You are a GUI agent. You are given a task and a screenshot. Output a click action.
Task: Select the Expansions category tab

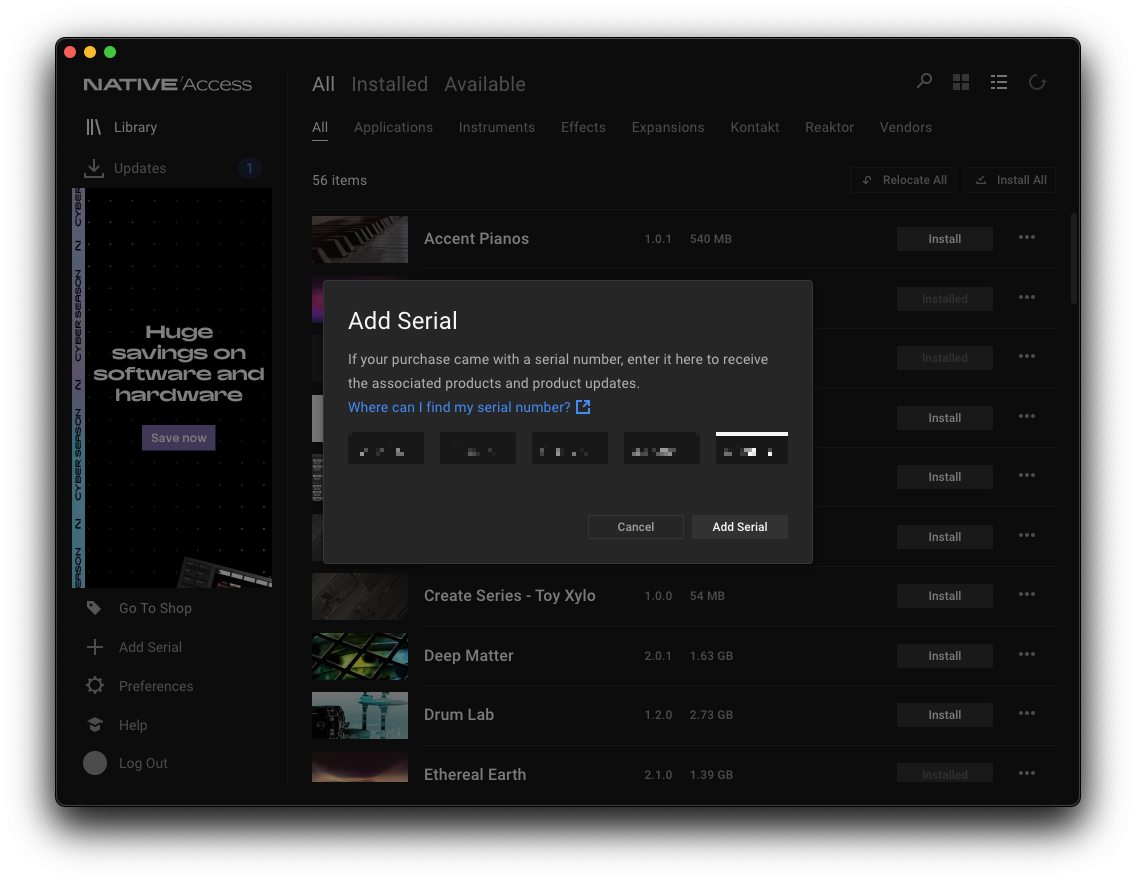[x=667, y=127]
